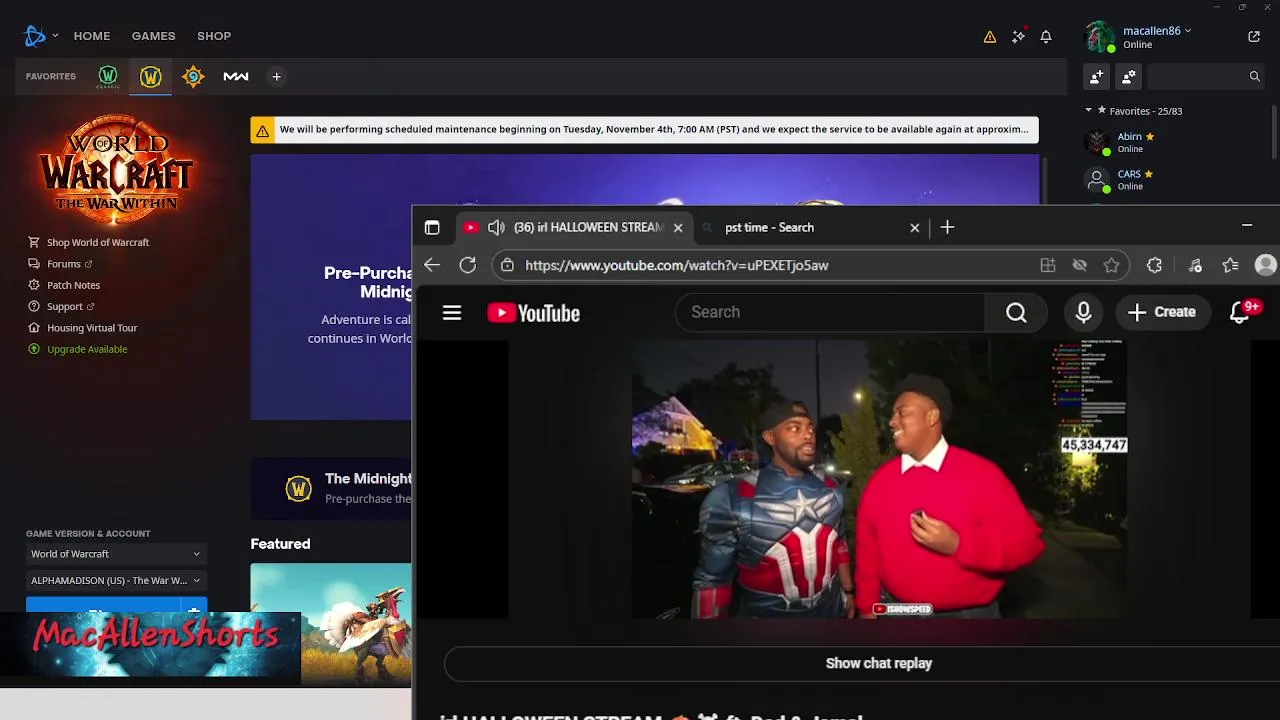Viewport: 1280px width, 720px height.
Task: Open Edge tab actions menu icon
Action: 432,228
